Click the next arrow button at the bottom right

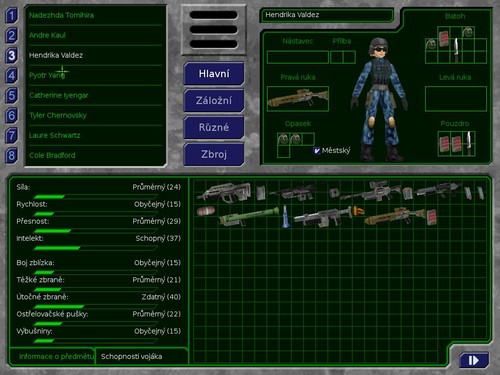coord(474,360)
